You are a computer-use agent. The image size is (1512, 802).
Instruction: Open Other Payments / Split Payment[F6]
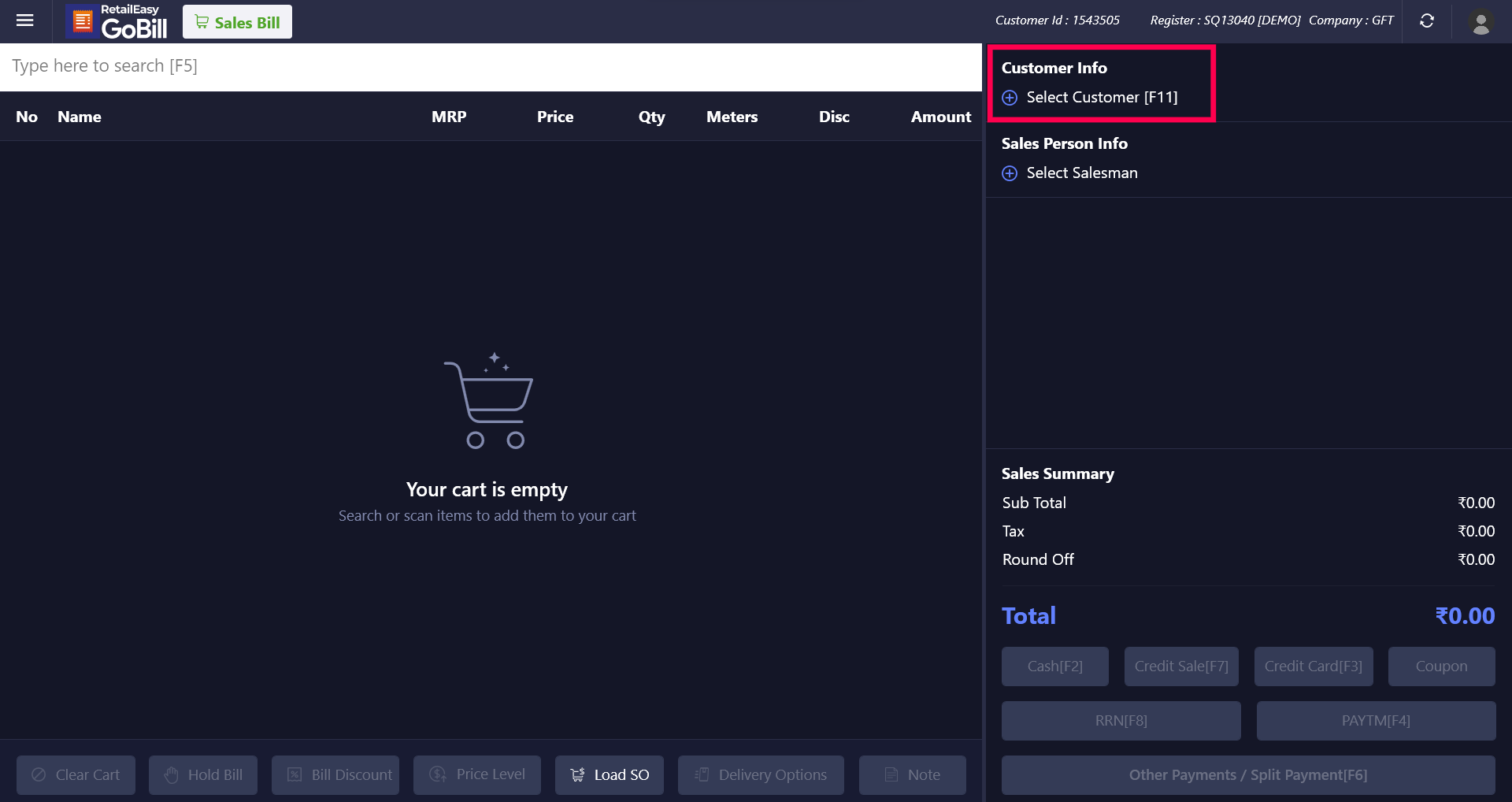tap(1248, 775)
